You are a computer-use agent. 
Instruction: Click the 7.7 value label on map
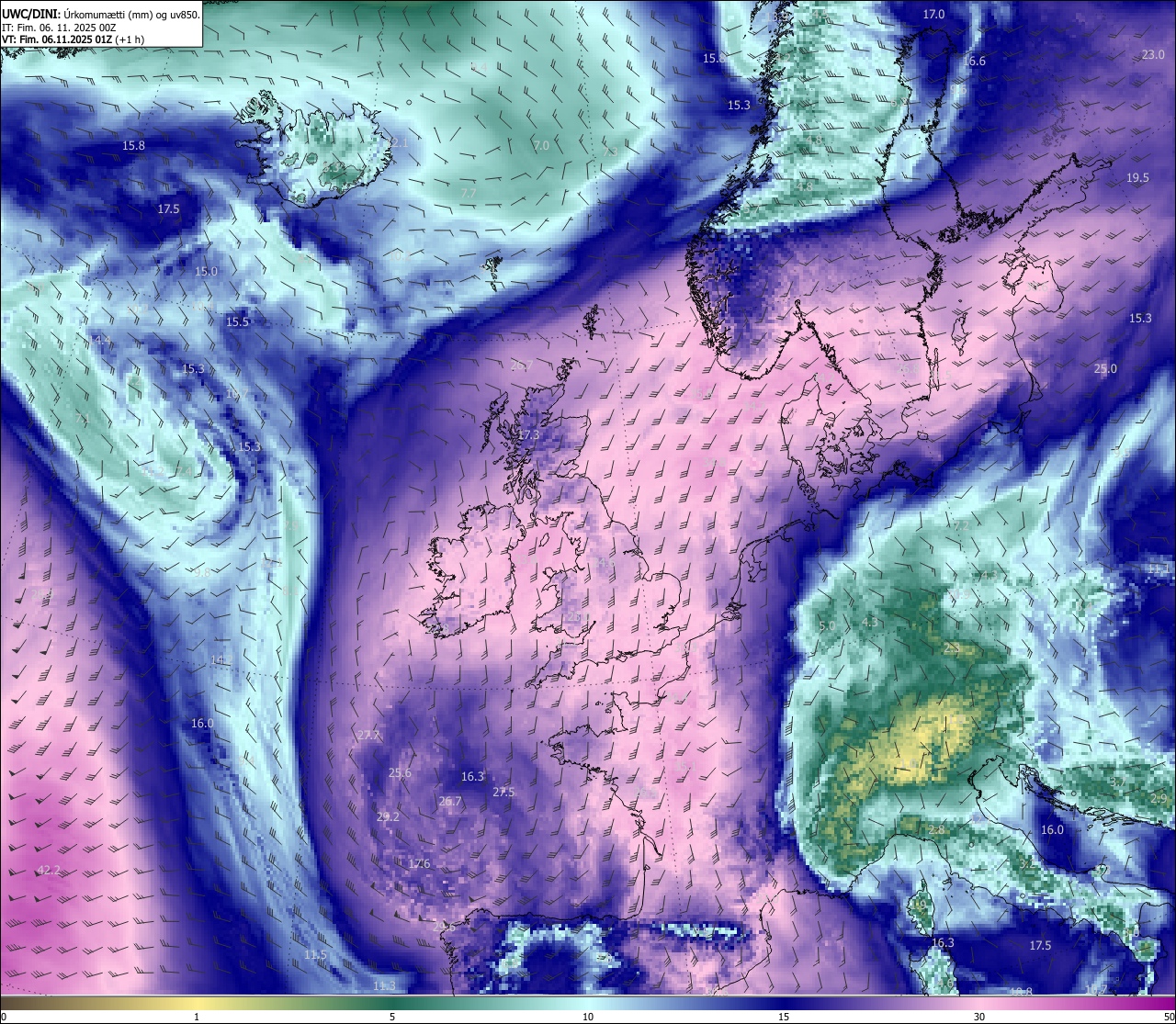pos(469,194)
